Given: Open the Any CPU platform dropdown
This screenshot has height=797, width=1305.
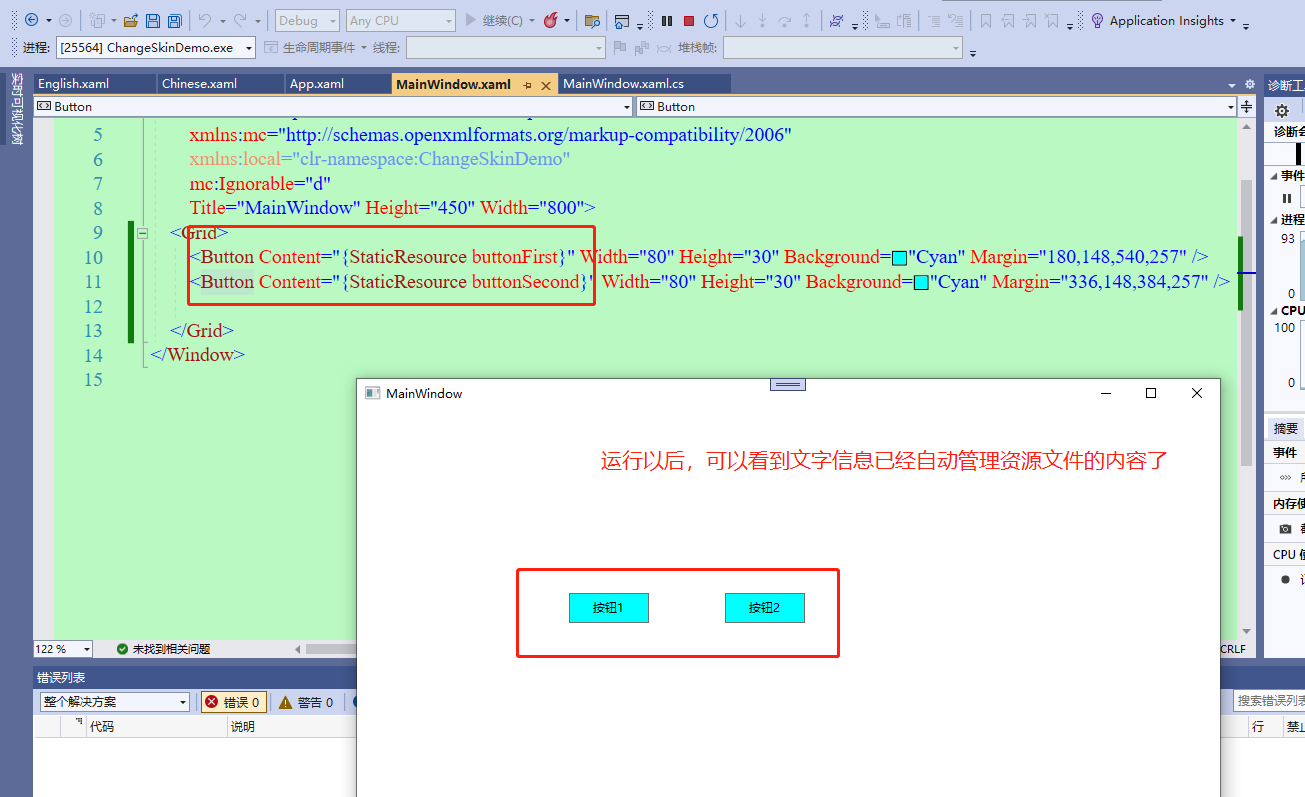Looking at the screenshot, I should [x=401, y=20].
